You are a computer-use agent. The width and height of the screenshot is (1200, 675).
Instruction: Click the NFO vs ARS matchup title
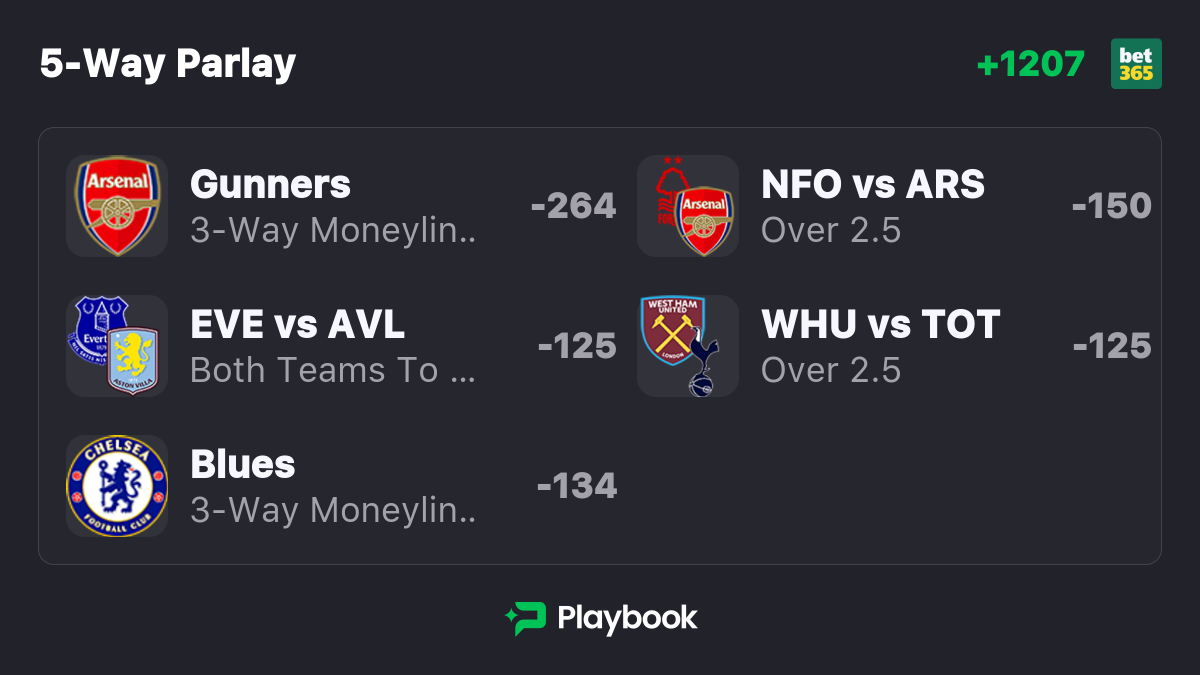click(x=873, y=185)
